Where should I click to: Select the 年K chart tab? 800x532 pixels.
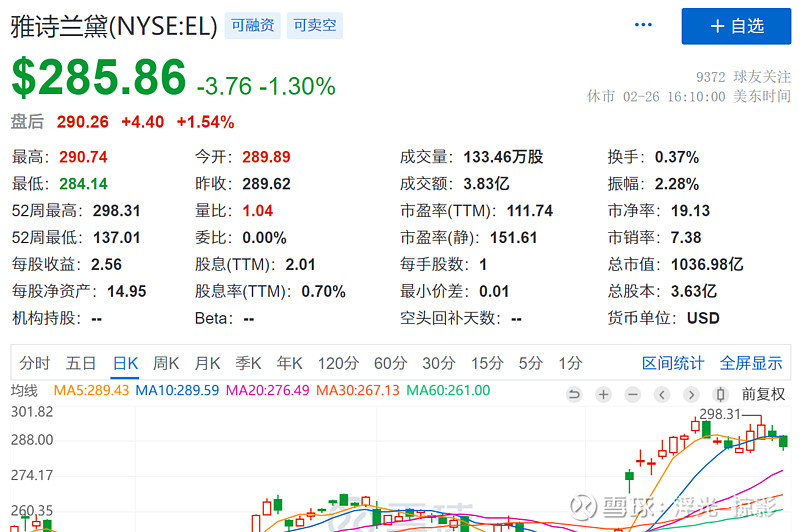click(x=290, y=363)
